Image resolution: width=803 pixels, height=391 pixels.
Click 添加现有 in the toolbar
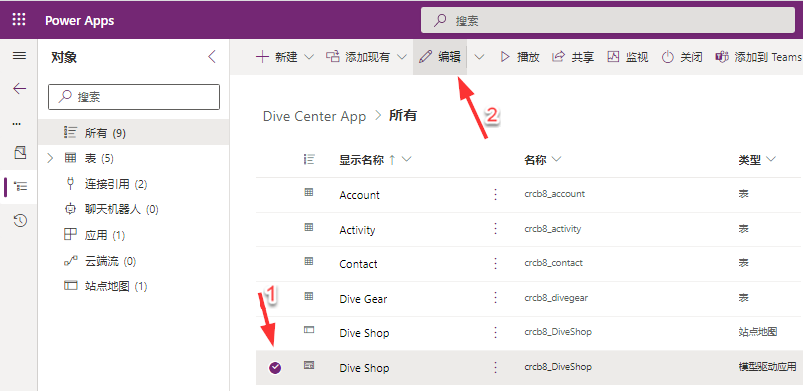click(358, 57)
